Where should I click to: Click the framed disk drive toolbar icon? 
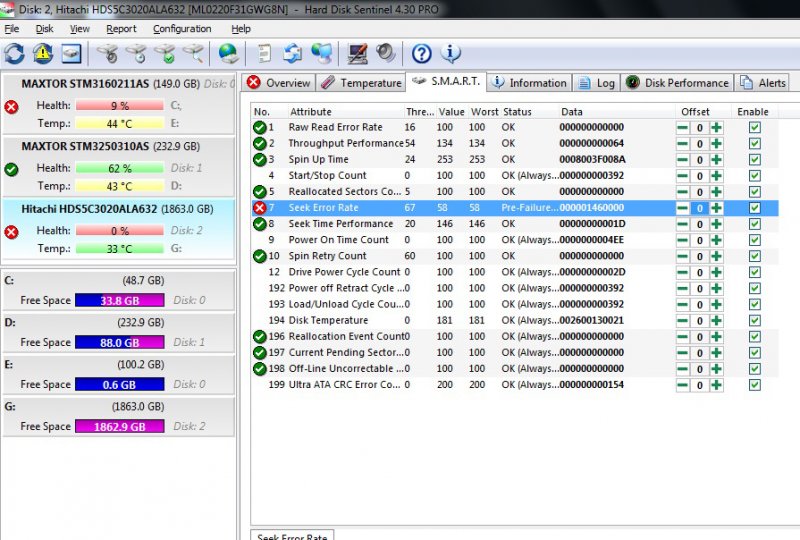point(71,53)
